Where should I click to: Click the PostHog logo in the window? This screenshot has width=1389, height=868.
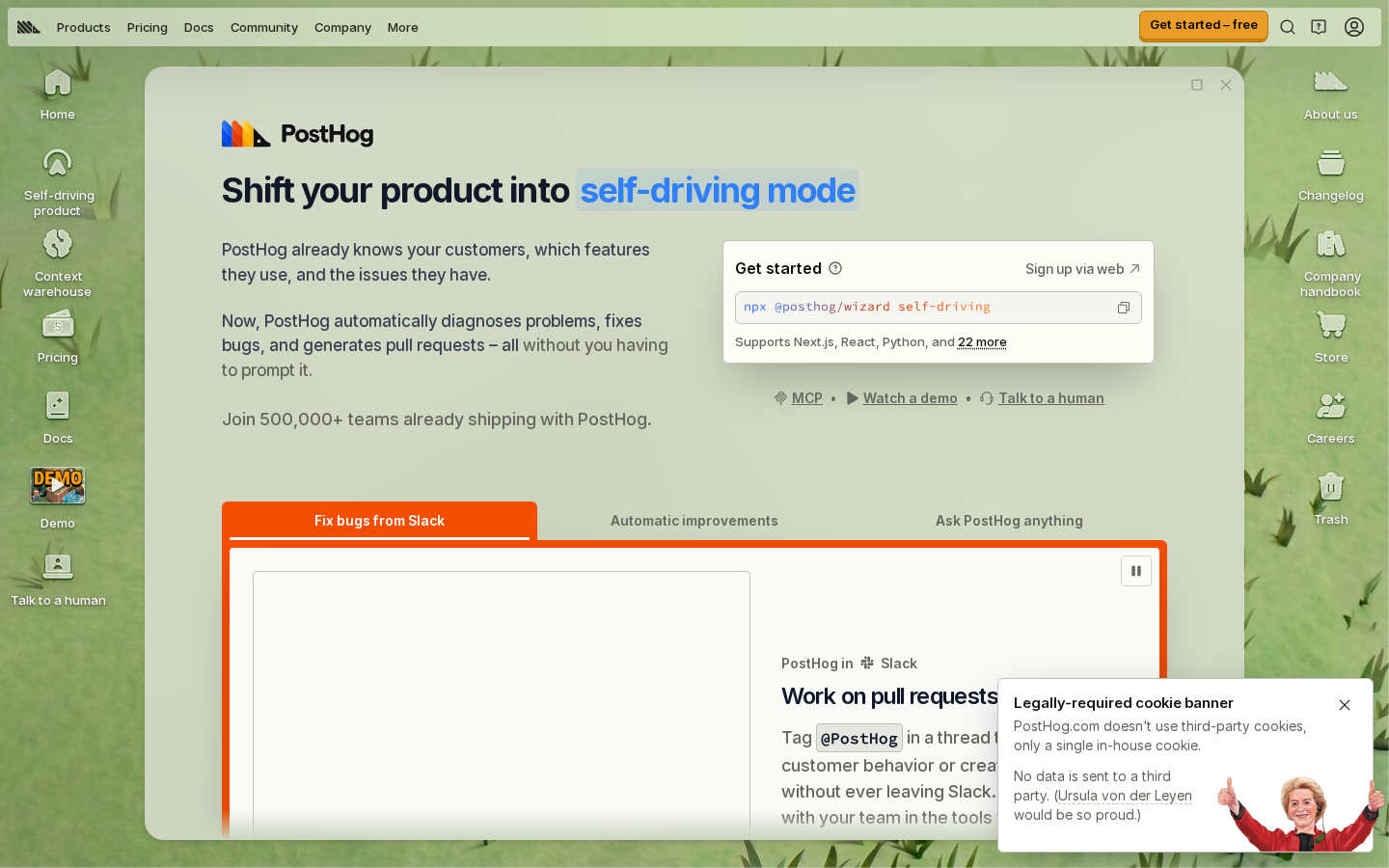[298, 134]
